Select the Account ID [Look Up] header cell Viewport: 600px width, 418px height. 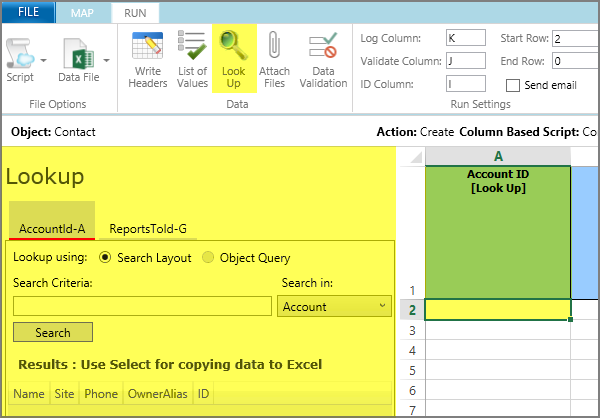[x=498, y=232]
